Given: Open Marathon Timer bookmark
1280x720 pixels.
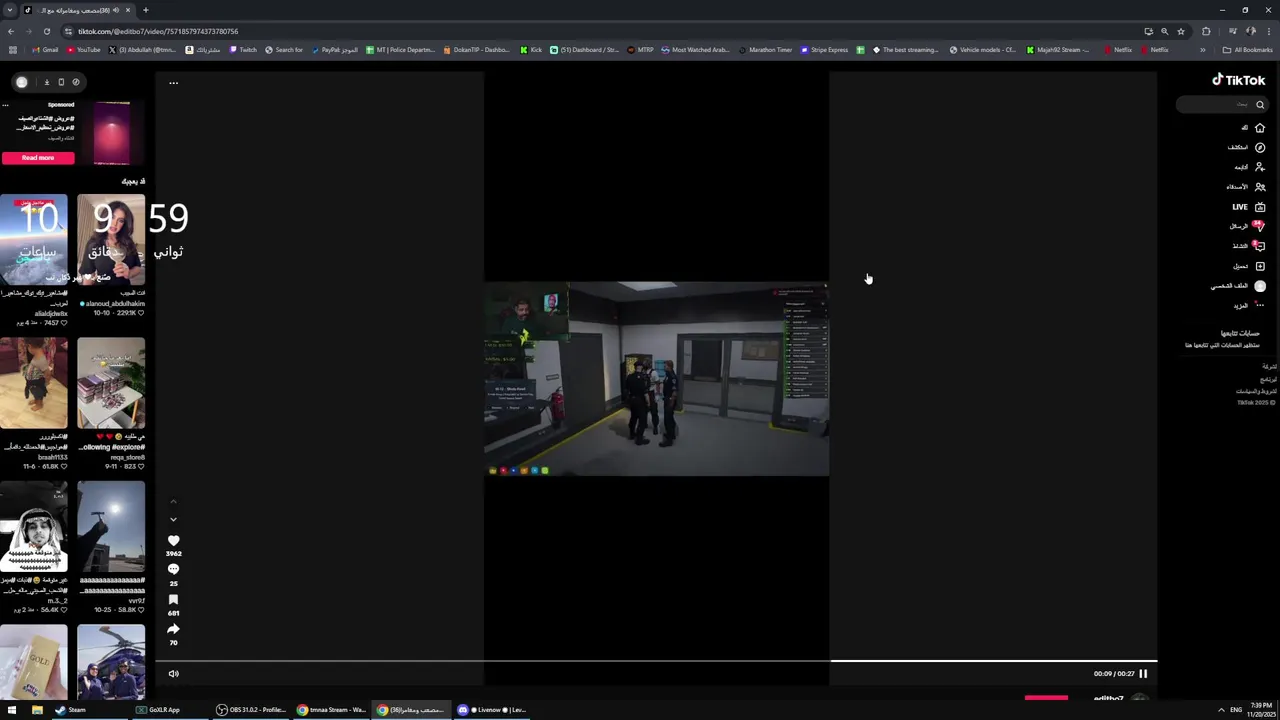Looking at the screenshot, I should (x=764, y=50).
